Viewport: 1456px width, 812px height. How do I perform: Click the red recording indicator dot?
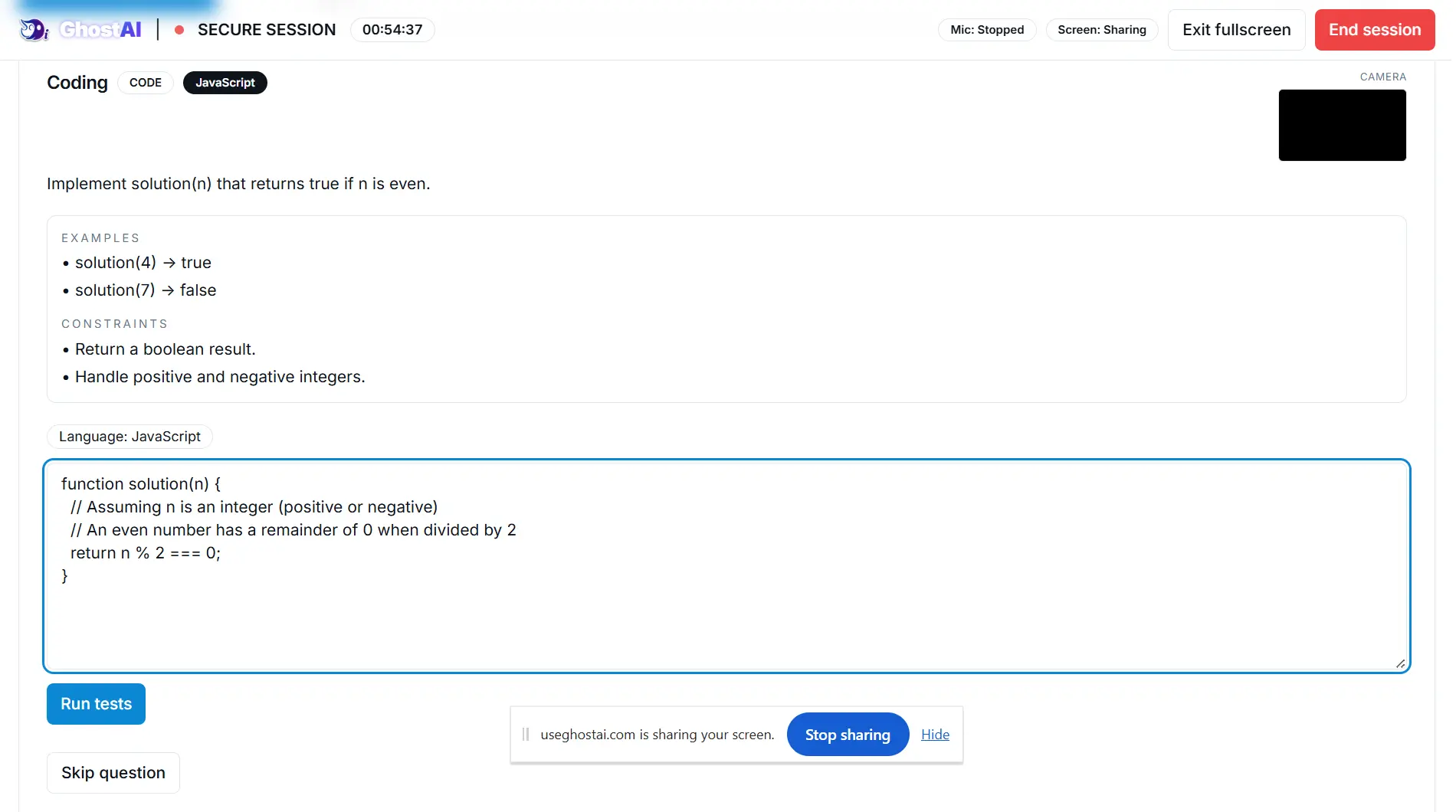[x=179, y=30]
